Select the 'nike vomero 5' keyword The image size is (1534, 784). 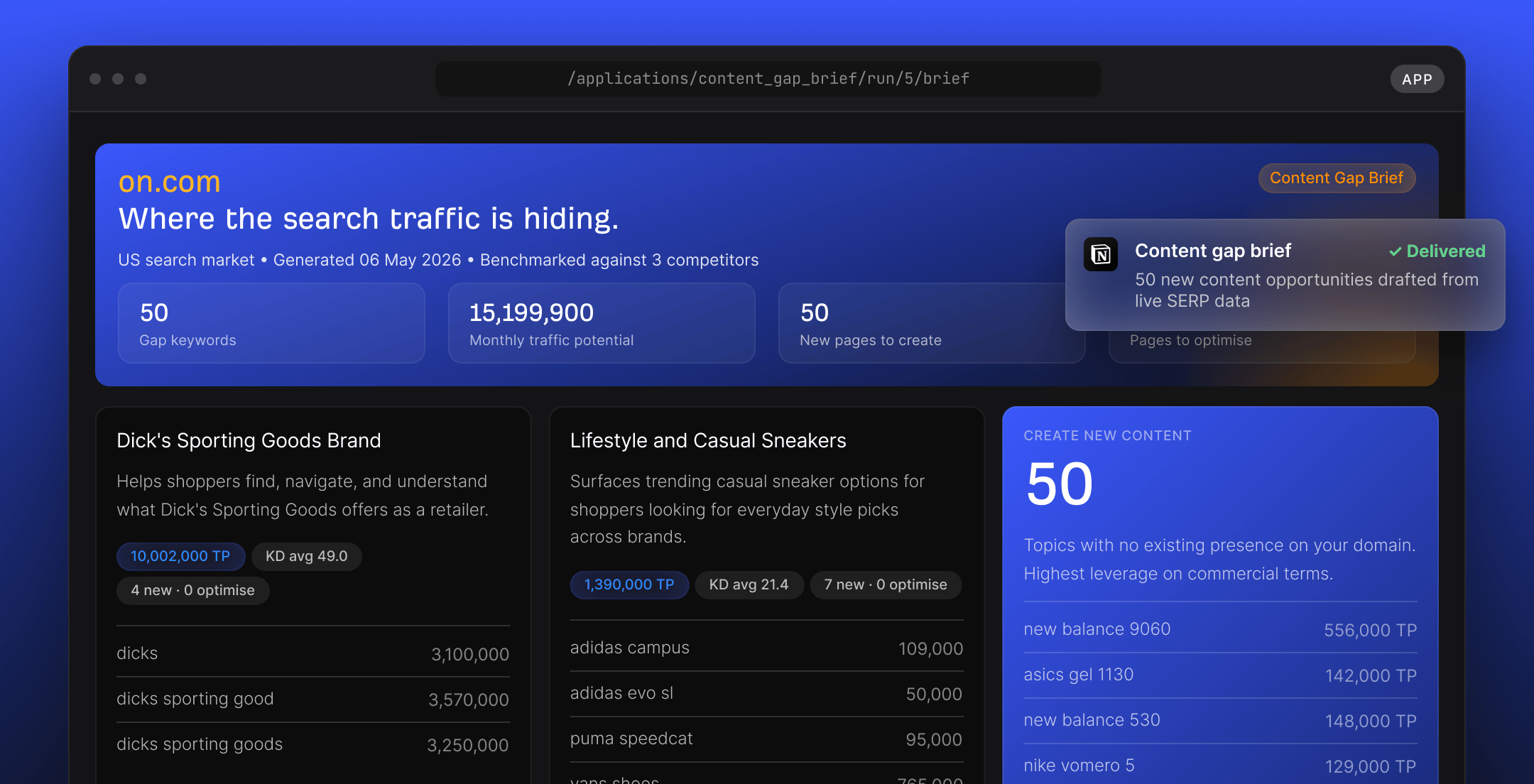pos(1079,766)
